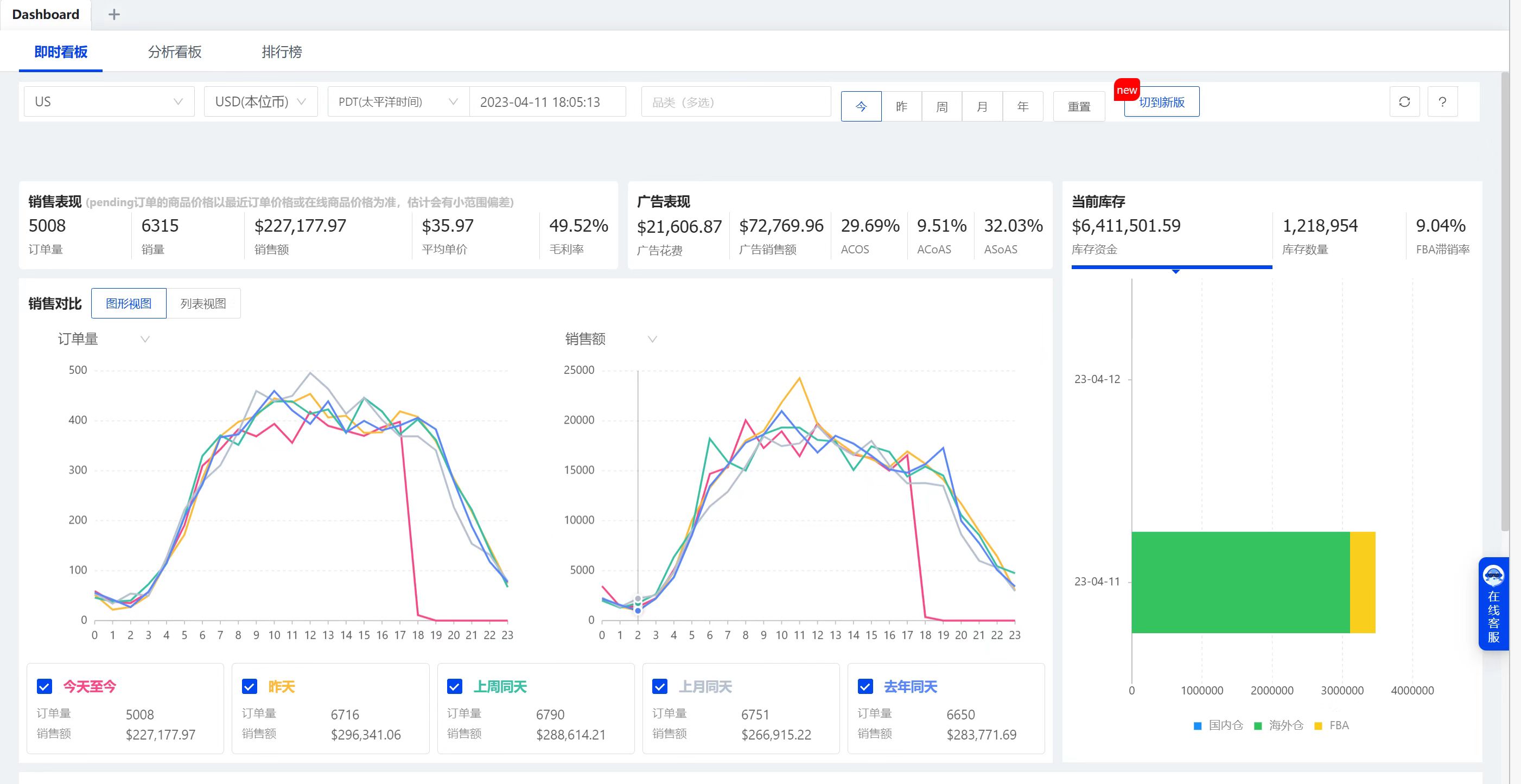This screenshot has height=784, width=1521.
Task: Click the 品类 (多选) category input
Action: [736, 102]
